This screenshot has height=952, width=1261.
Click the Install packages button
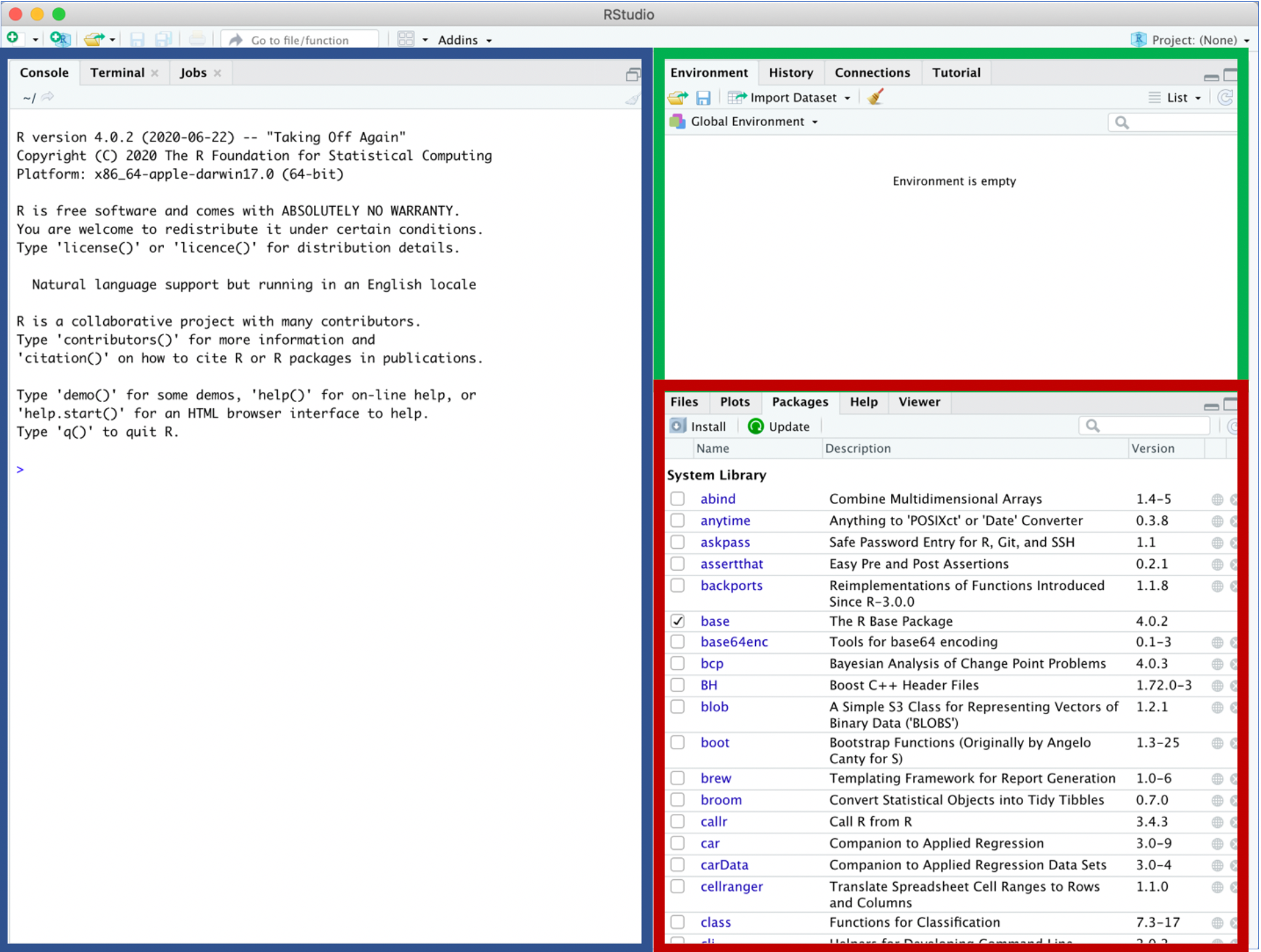[698, 427]
